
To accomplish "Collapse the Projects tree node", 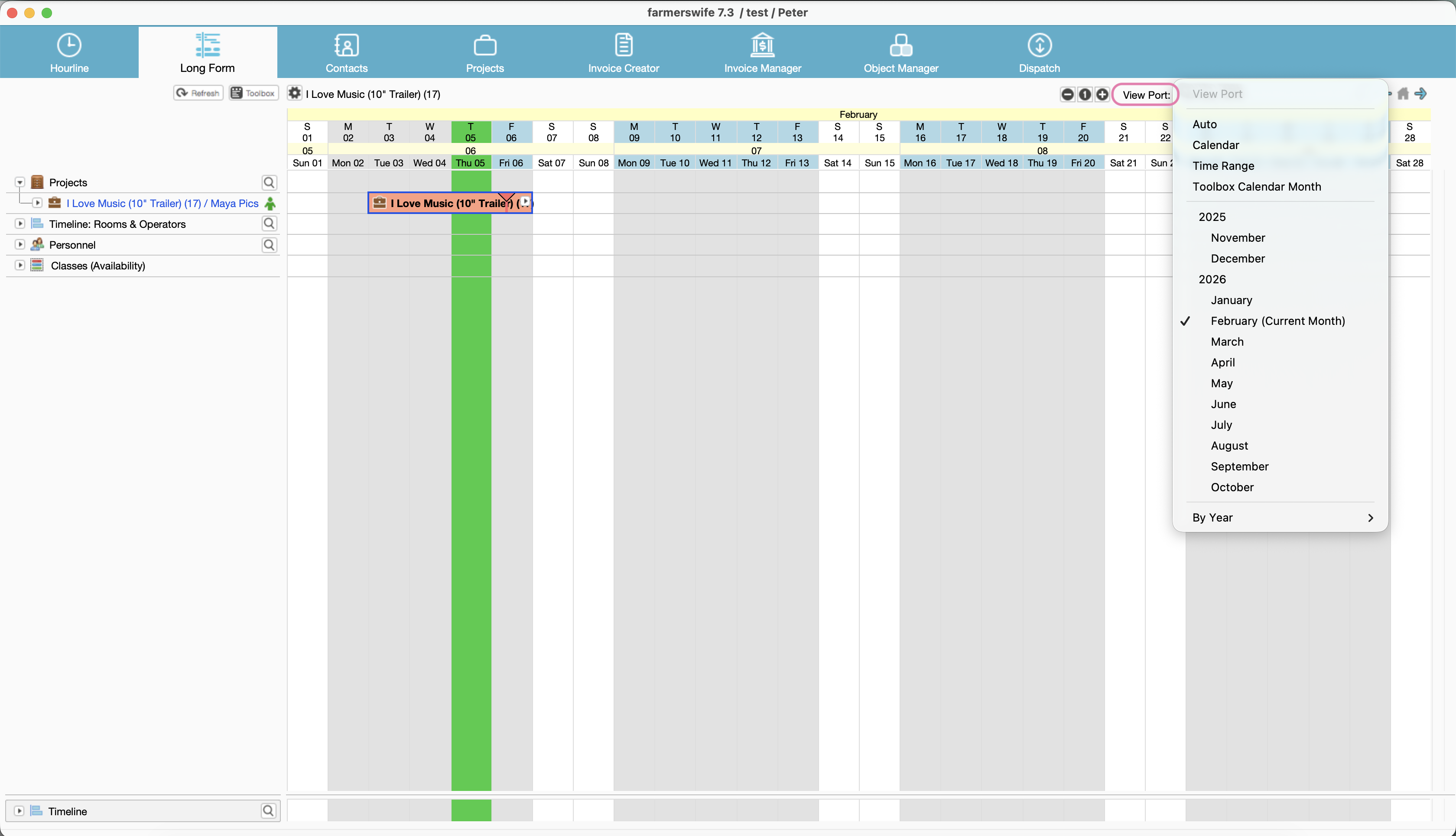I will click(x=20, y=183).
